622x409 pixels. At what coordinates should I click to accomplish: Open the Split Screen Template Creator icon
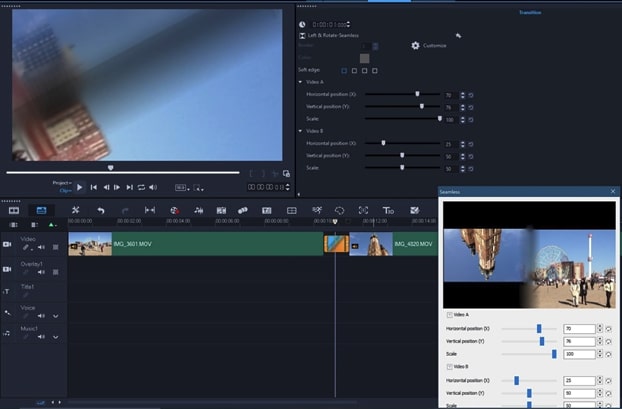pyautogui.click(x=415, y=210)
